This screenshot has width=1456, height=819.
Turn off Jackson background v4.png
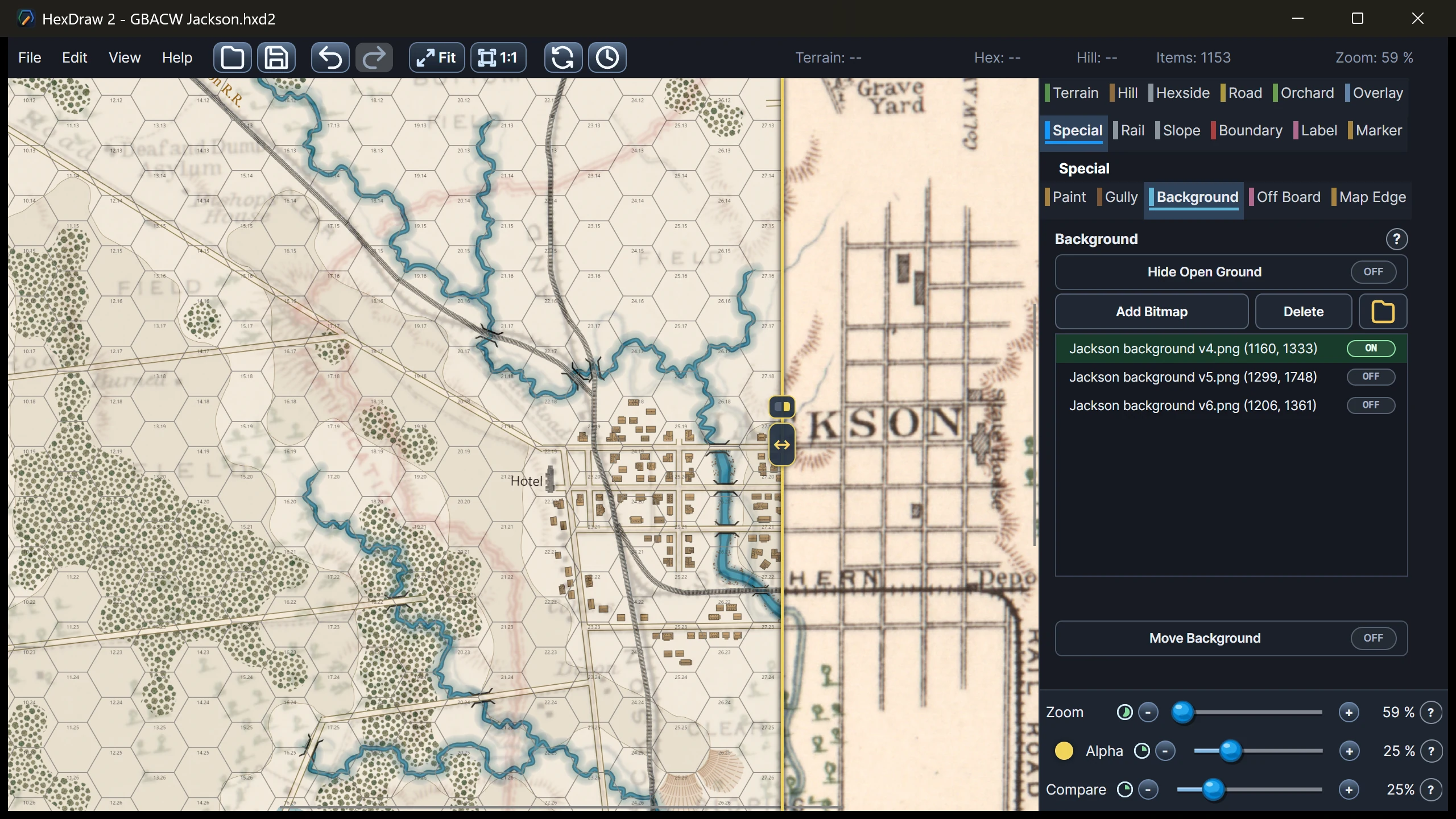pos(1371,348)
